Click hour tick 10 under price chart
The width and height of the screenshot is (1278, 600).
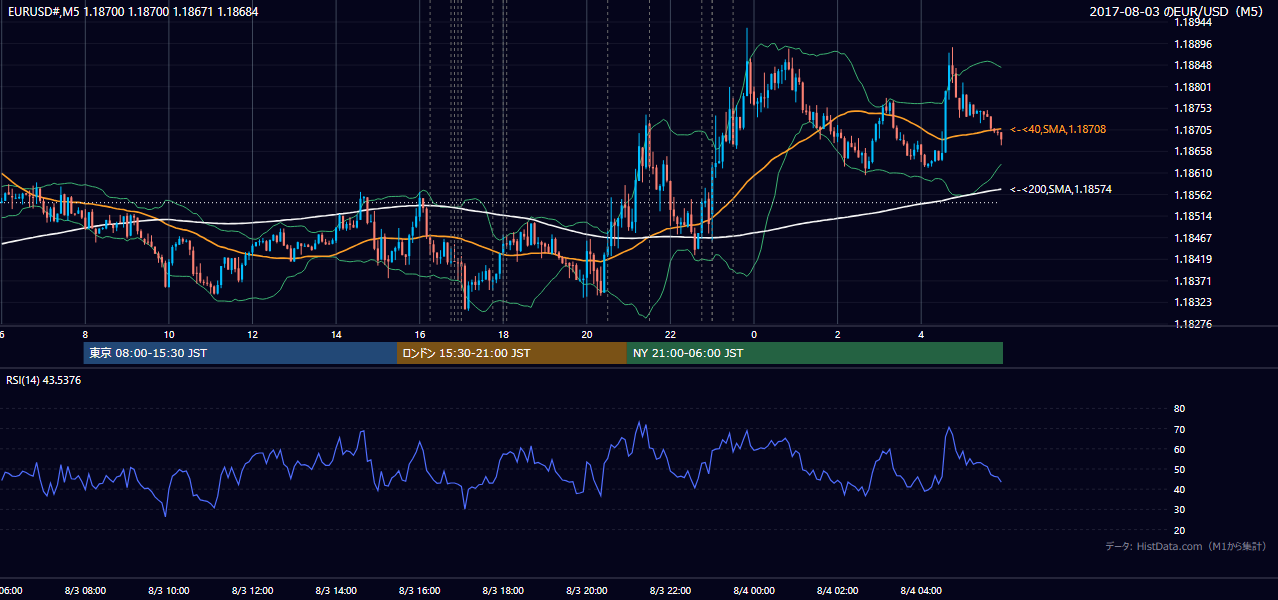[x=169, y=335]
